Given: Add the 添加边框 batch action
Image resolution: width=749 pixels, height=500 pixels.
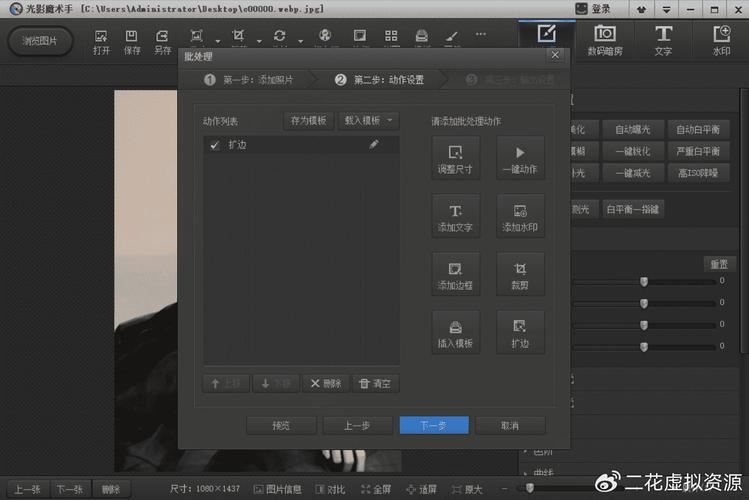Looking at the screenshot, I should coord(455,275).
